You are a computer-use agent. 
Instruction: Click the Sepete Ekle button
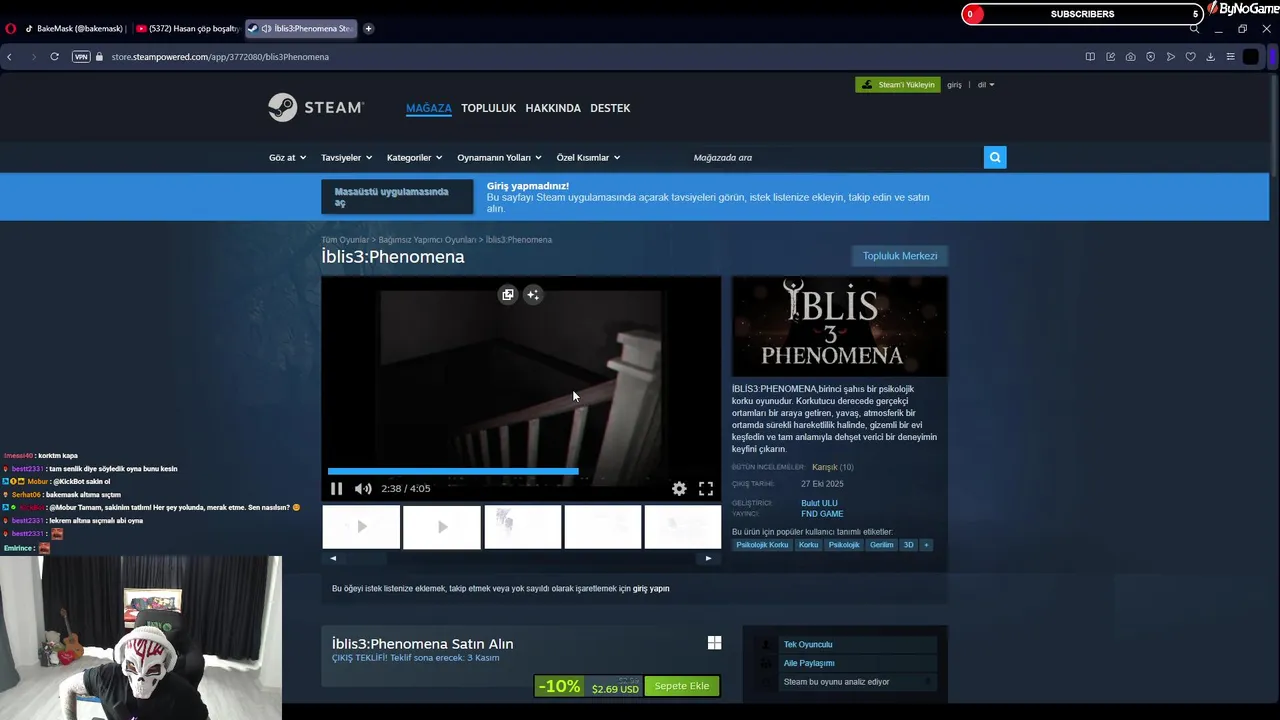681,686
